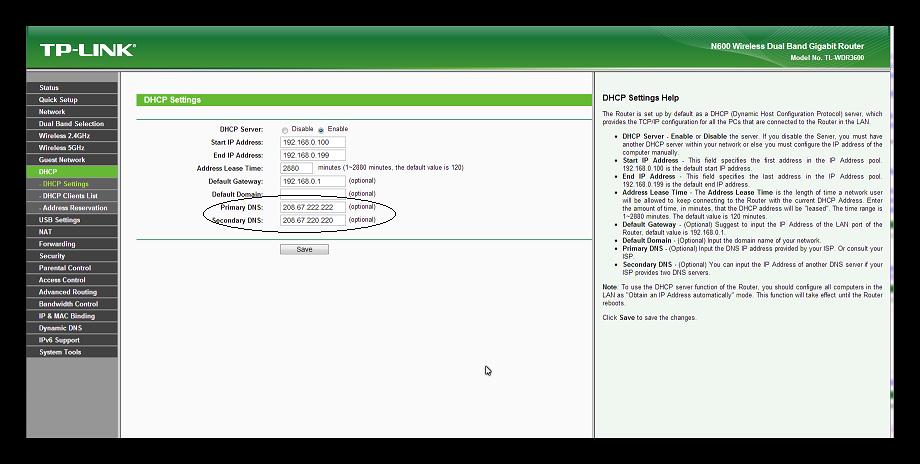Open DHCP Clients List
The width and height of the screenshot is (920, 464).
pyautogui.click(x=72, y=196)
